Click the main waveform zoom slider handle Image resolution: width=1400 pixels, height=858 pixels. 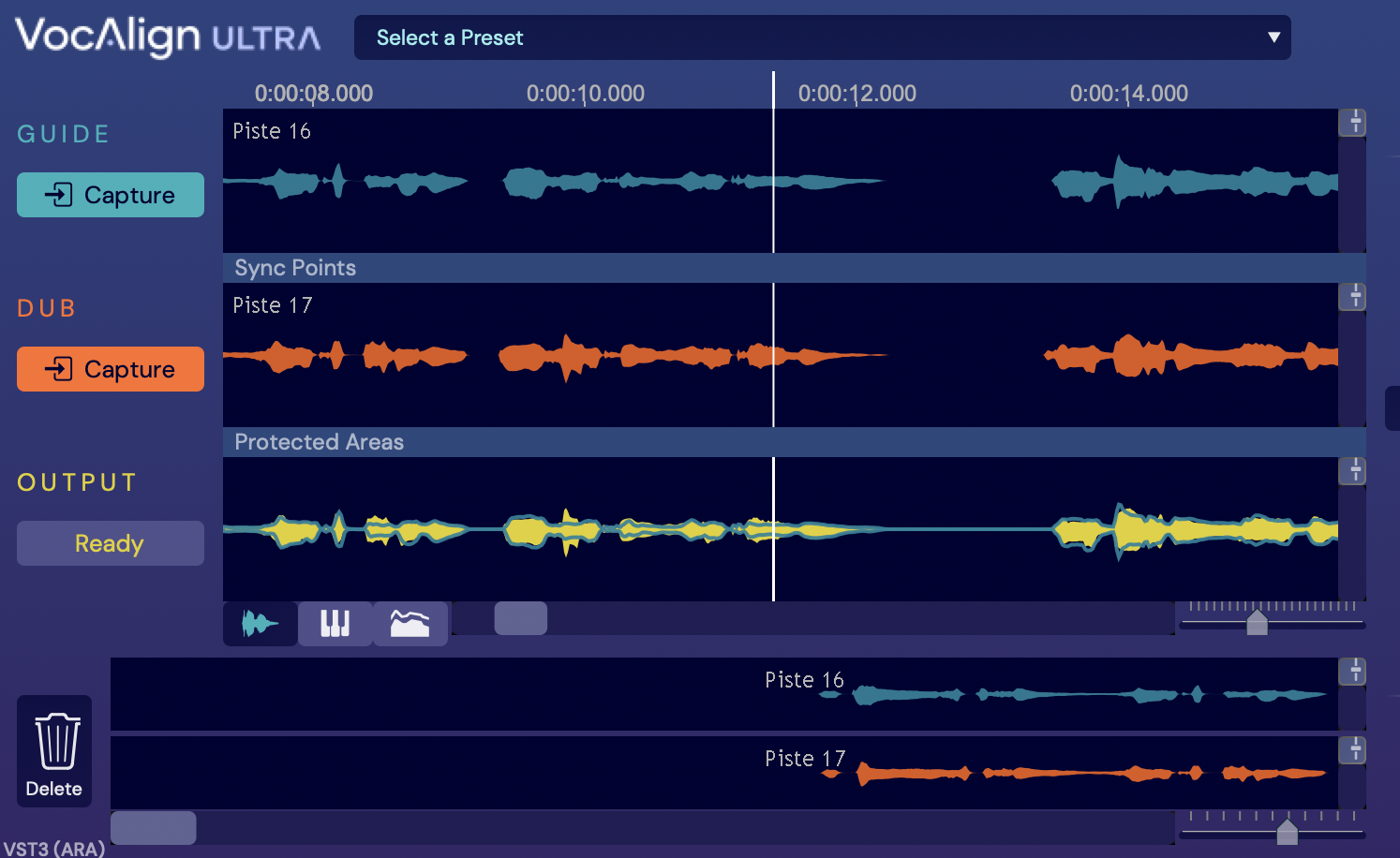point(1258,623)
